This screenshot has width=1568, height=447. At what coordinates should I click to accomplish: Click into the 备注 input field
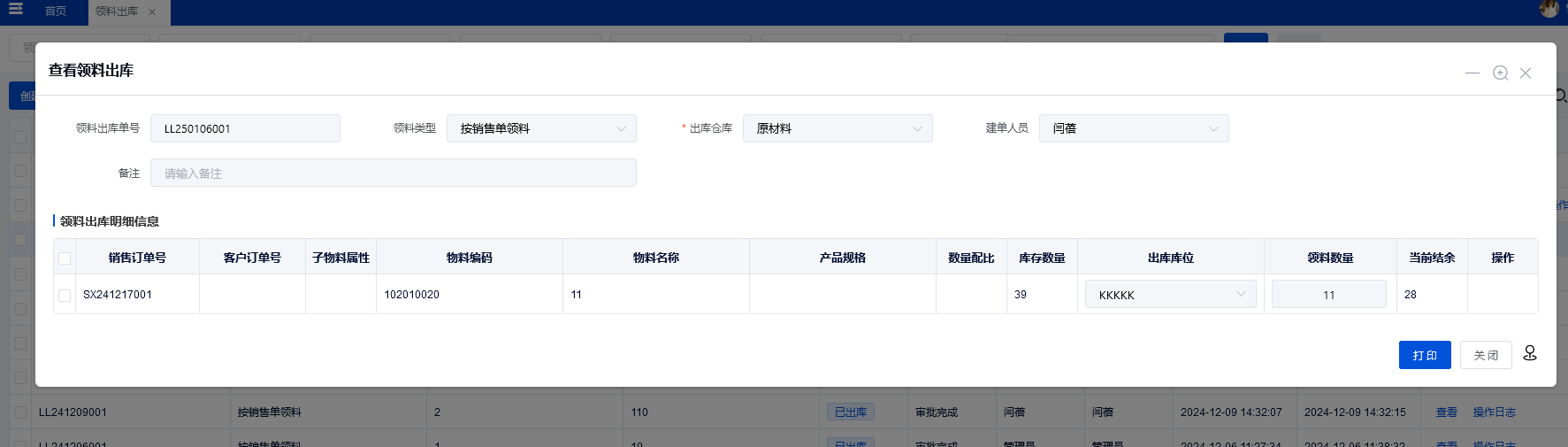point(394,173)
